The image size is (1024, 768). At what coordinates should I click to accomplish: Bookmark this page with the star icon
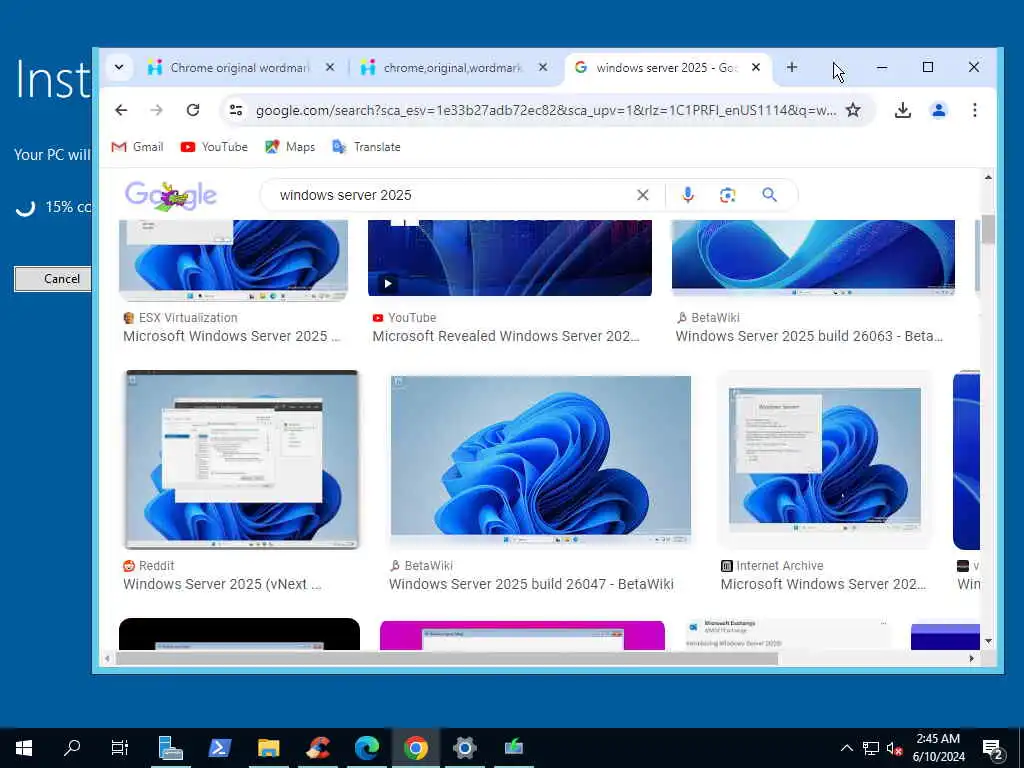click(853, 110)
